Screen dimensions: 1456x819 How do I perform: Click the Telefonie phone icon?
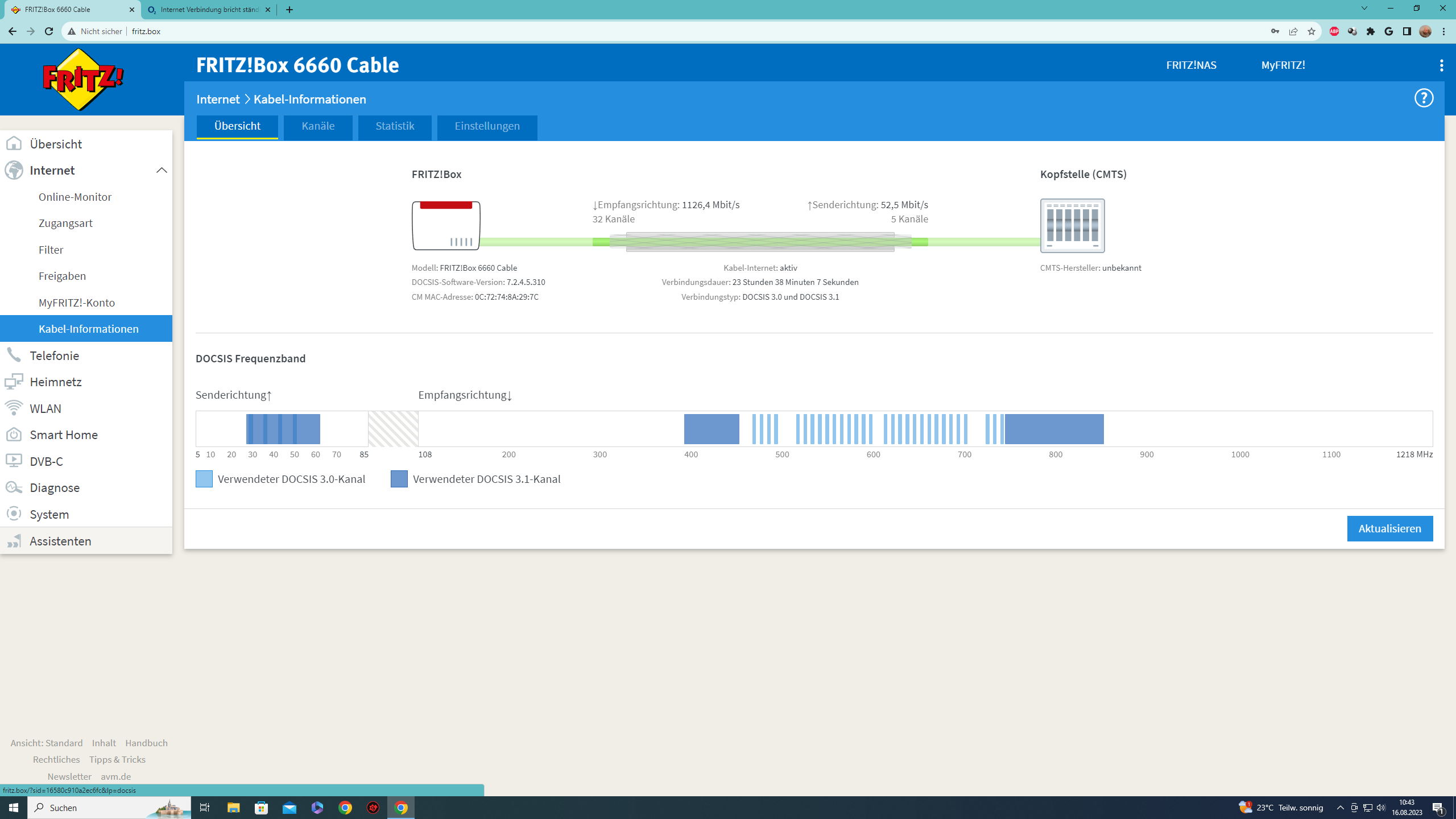(14, 355)
